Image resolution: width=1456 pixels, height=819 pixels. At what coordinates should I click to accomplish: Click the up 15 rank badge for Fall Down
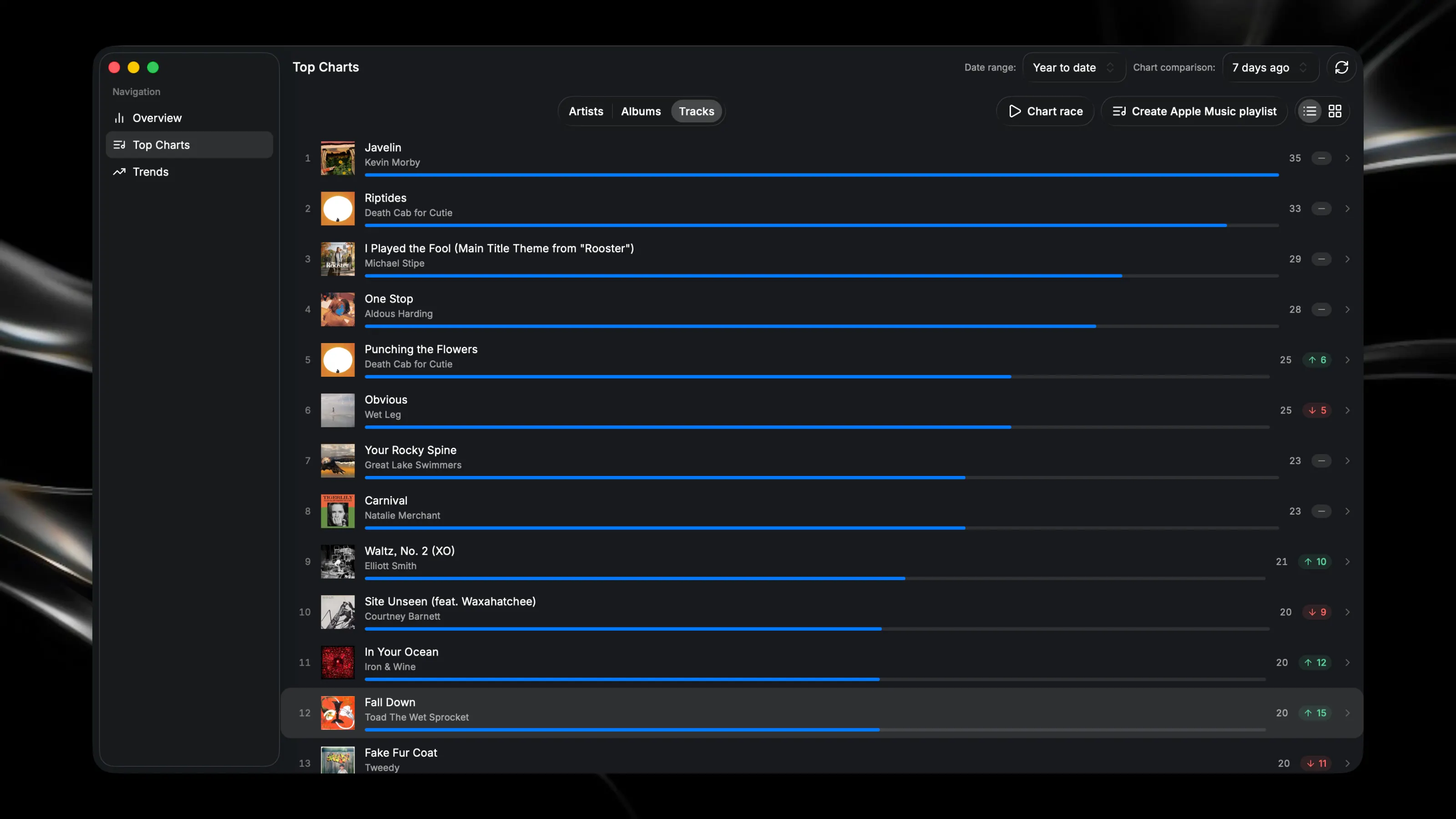click(1314, 713)
